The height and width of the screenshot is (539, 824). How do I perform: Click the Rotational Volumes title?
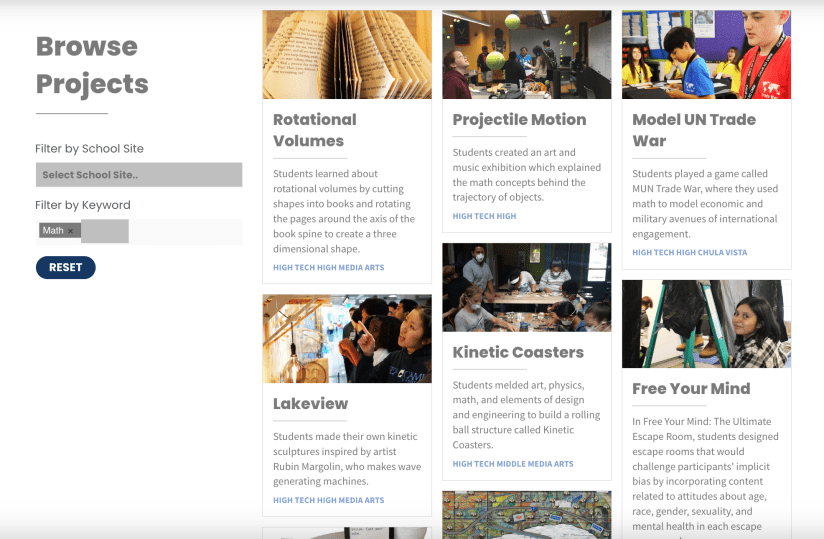click(x=314, y=130)
